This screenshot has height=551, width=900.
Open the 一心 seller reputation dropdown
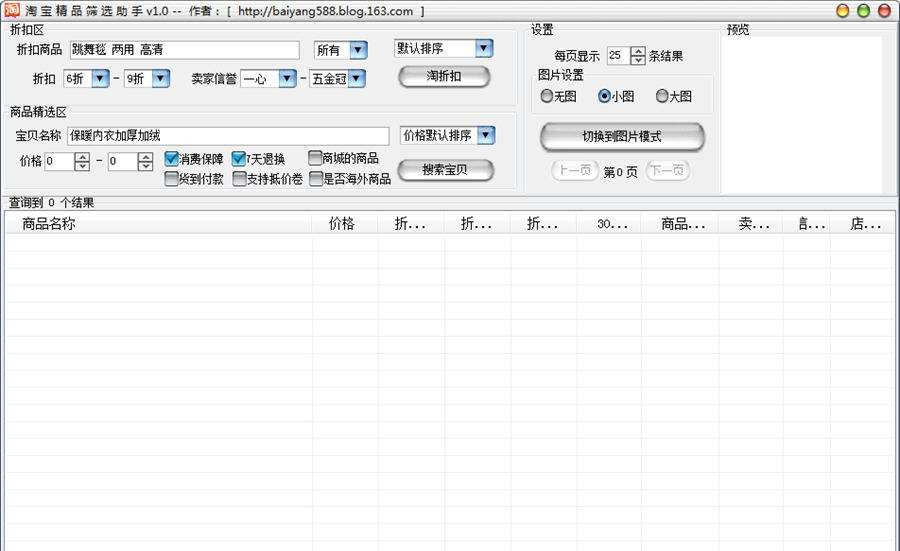(x=287, y=79)
